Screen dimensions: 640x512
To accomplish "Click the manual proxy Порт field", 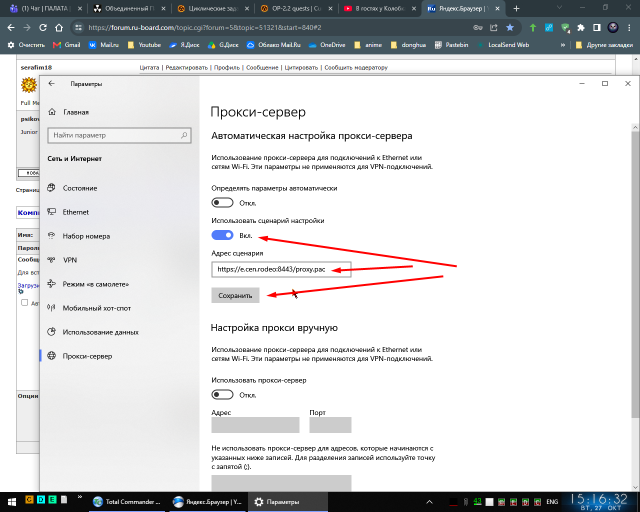I will (x=330, y=425).
